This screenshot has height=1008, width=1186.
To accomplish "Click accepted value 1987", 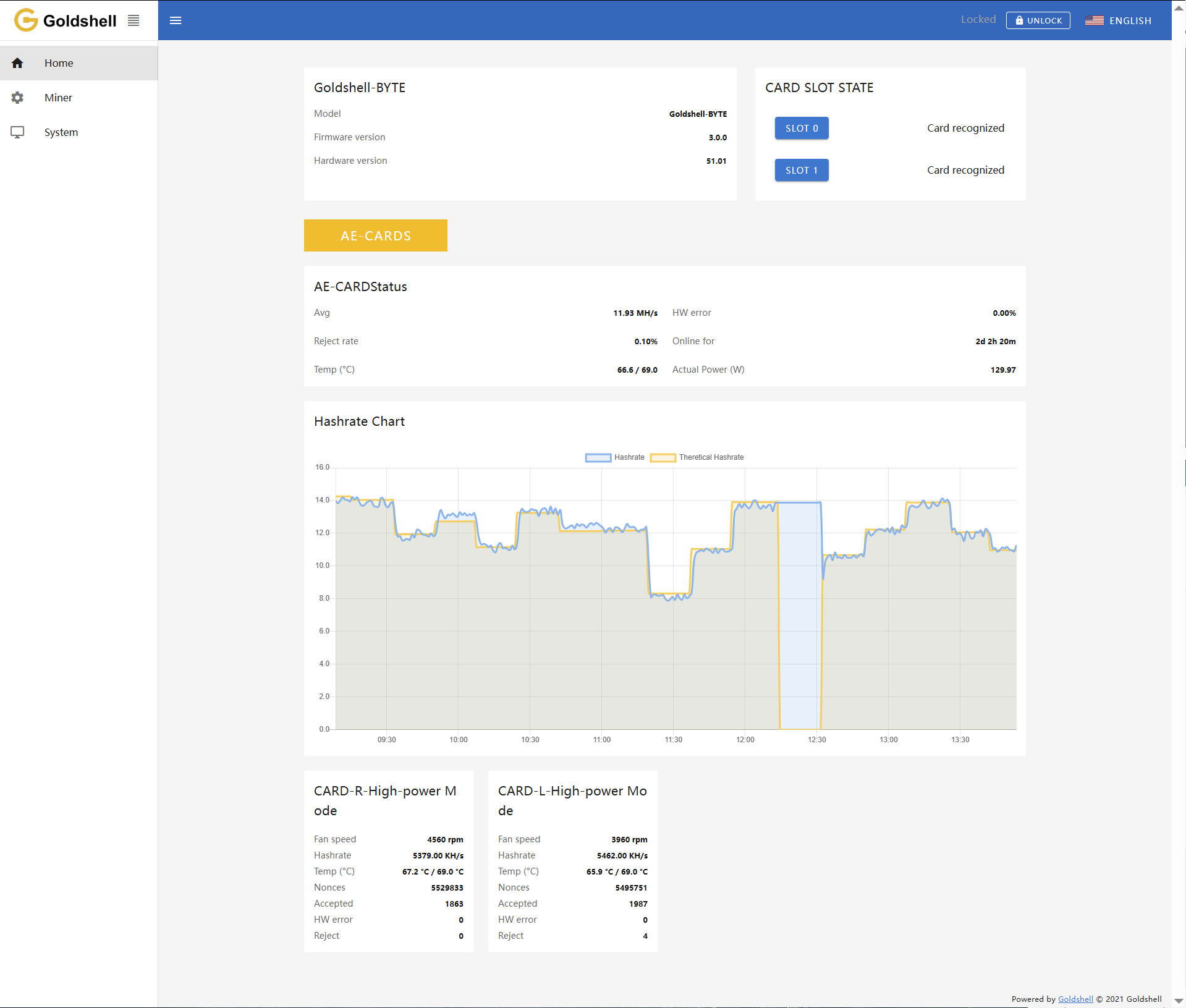I will [x=638, y=904].
